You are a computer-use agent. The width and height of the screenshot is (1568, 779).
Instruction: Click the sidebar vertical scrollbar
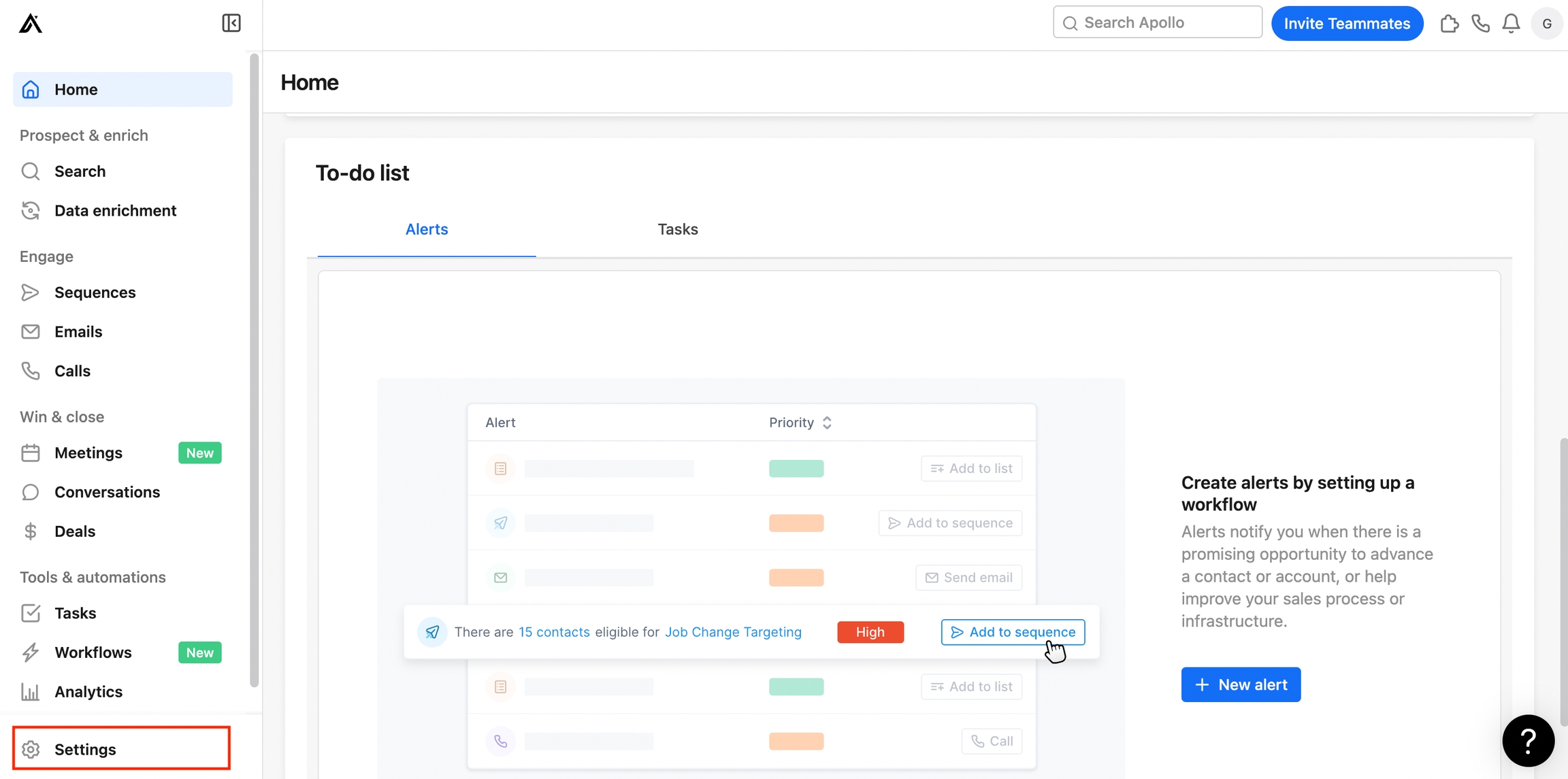(255, 367)
